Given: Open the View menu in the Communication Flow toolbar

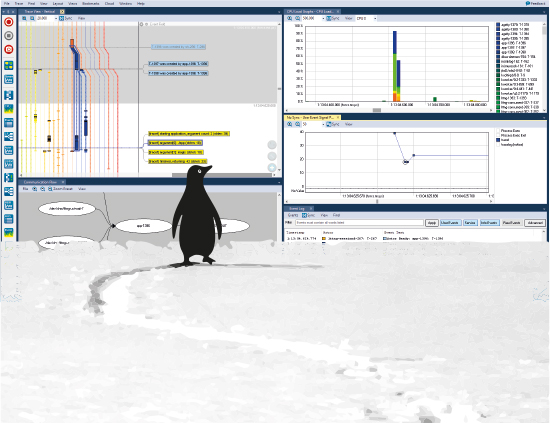Looking at the screenshot, I should 82,189.
